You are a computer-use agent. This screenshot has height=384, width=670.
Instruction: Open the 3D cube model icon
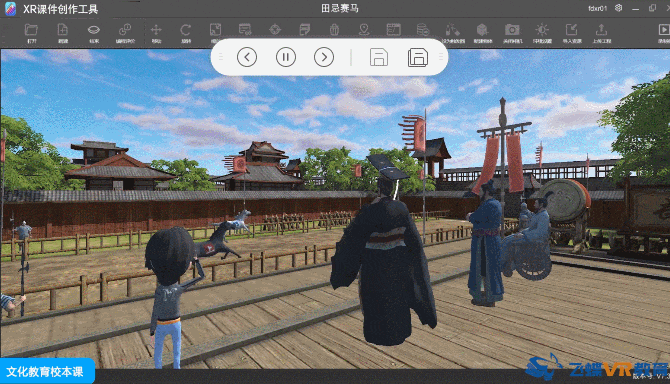pyautogui.click(x=482, y=30)
